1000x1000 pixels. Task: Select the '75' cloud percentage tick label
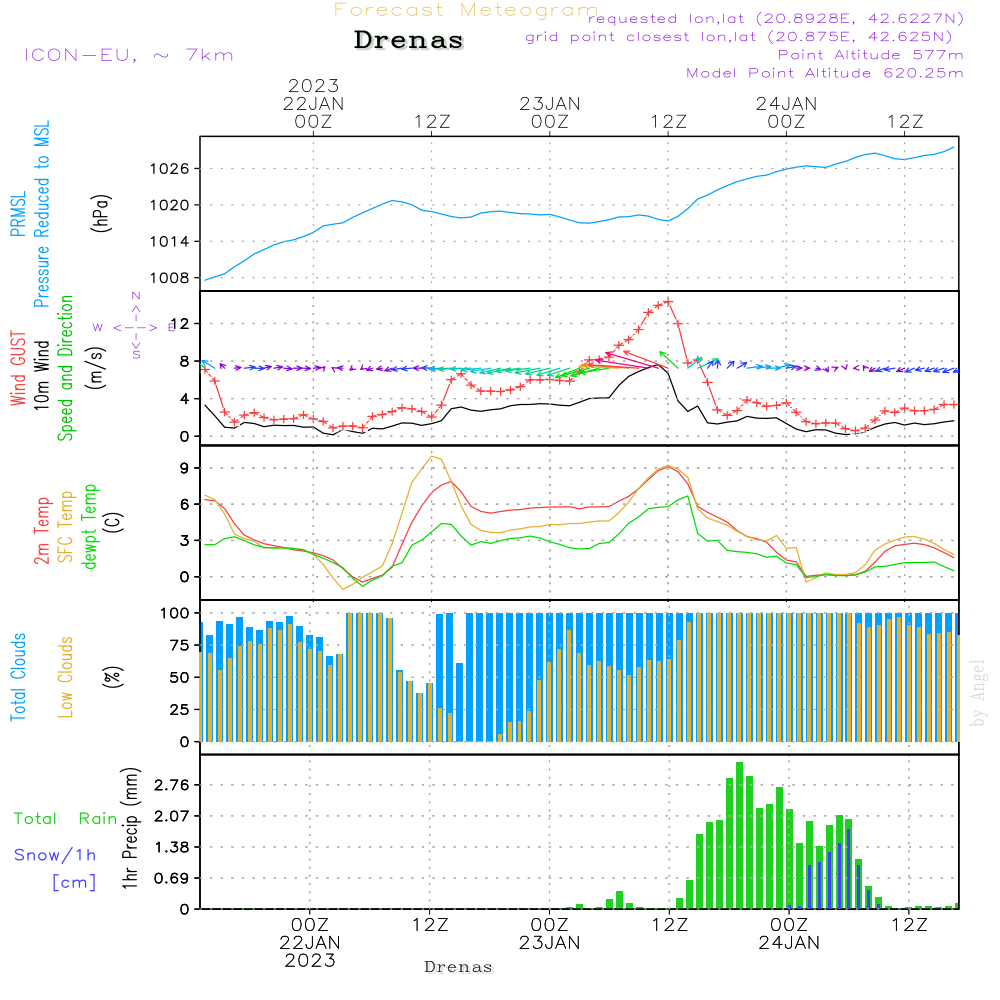tap(180, 645)
